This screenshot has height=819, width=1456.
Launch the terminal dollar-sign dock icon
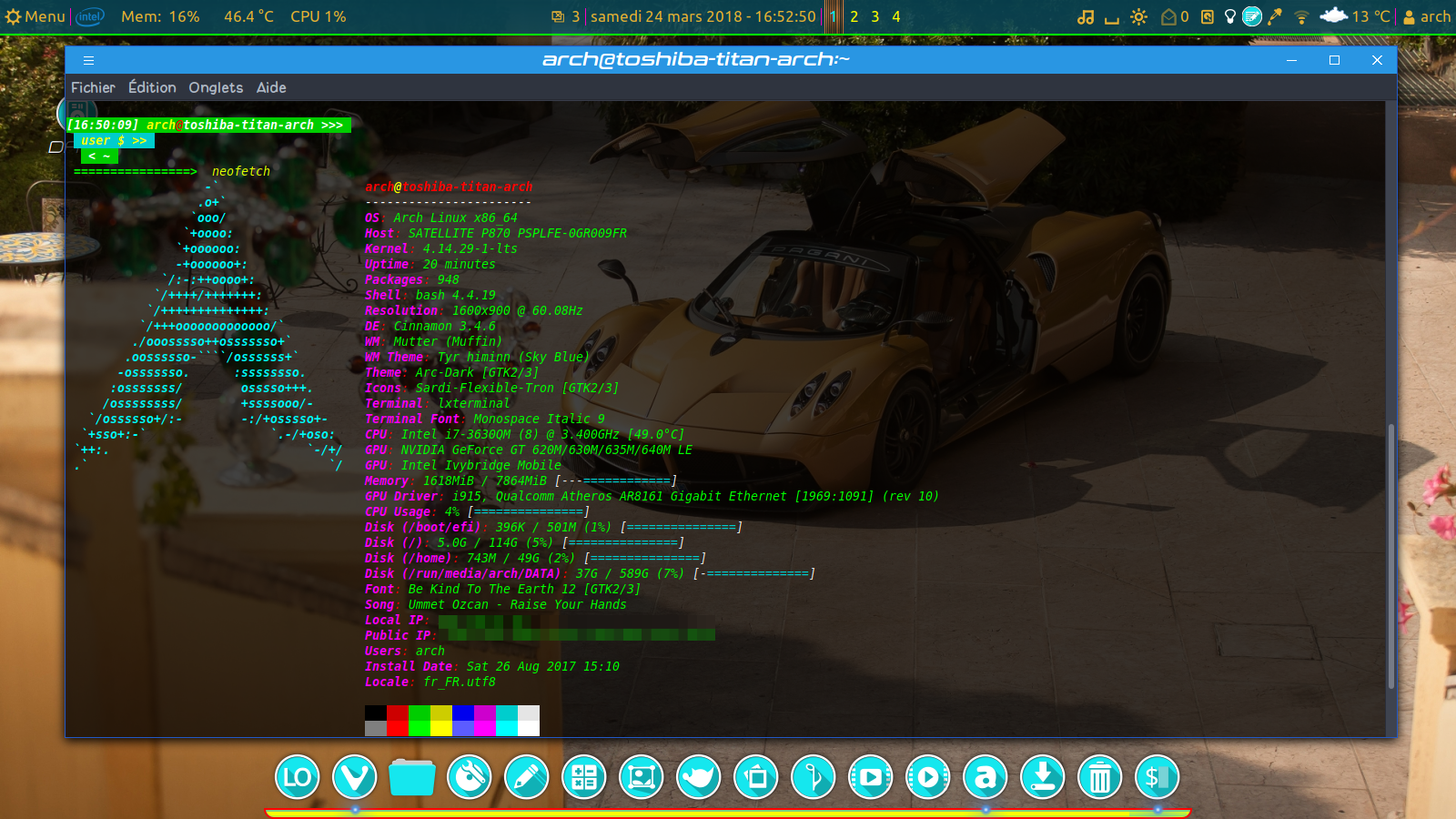point(1158,777)
